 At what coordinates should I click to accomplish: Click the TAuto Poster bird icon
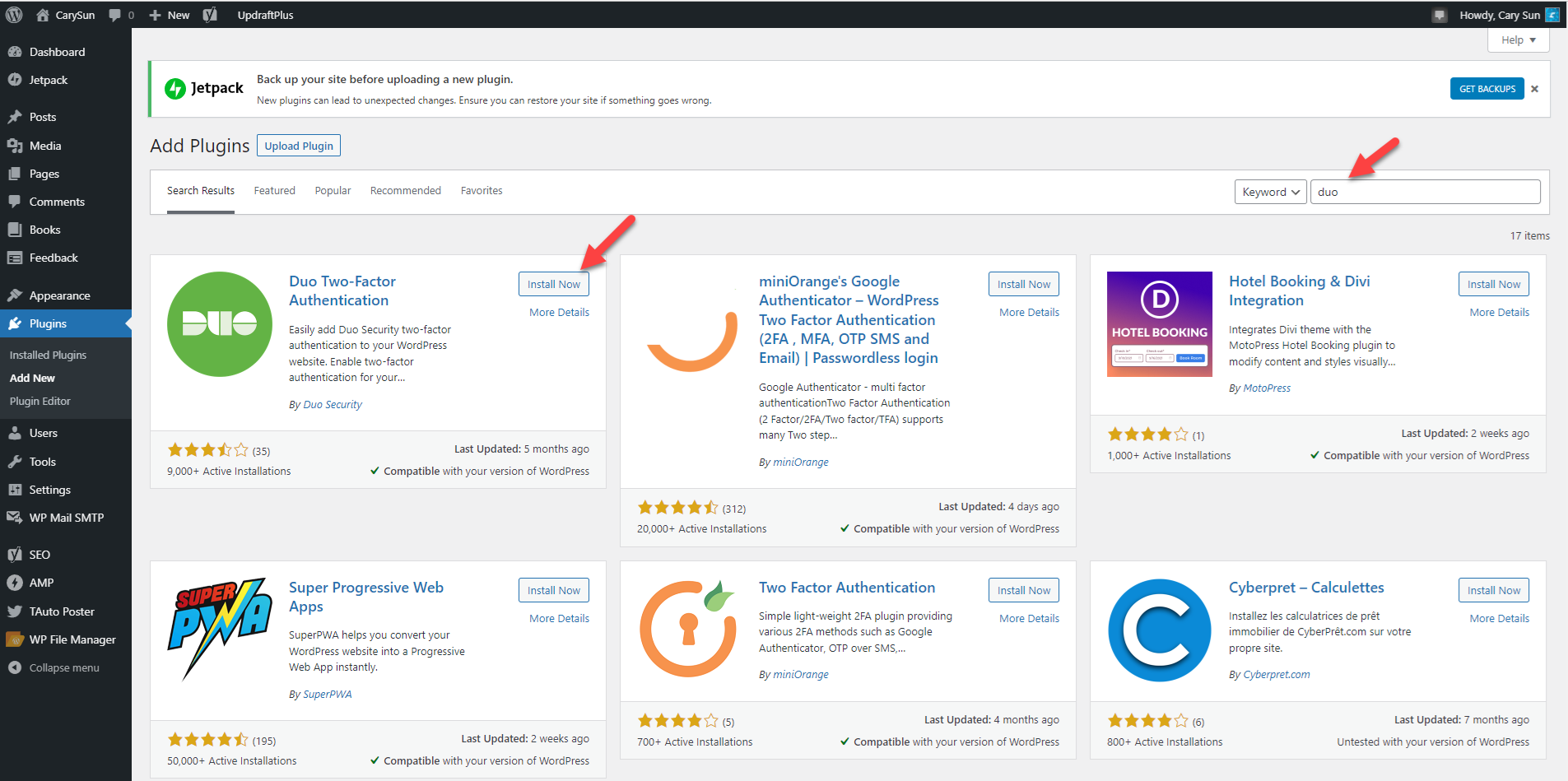click(15, 611)
